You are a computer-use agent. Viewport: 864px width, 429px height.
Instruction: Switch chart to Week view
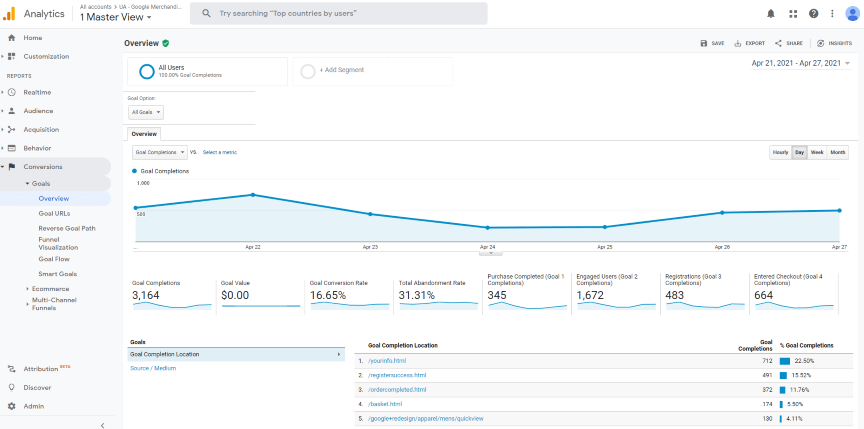click(x=817, y=152)
